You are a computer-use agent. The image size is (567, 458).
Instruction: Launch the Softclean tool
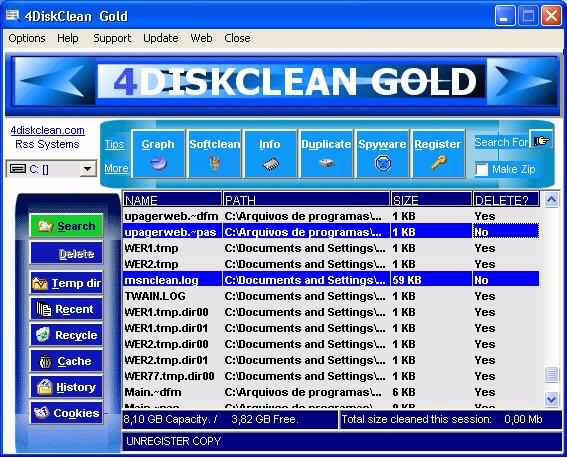pyautogui.click(x=214, y=154)
